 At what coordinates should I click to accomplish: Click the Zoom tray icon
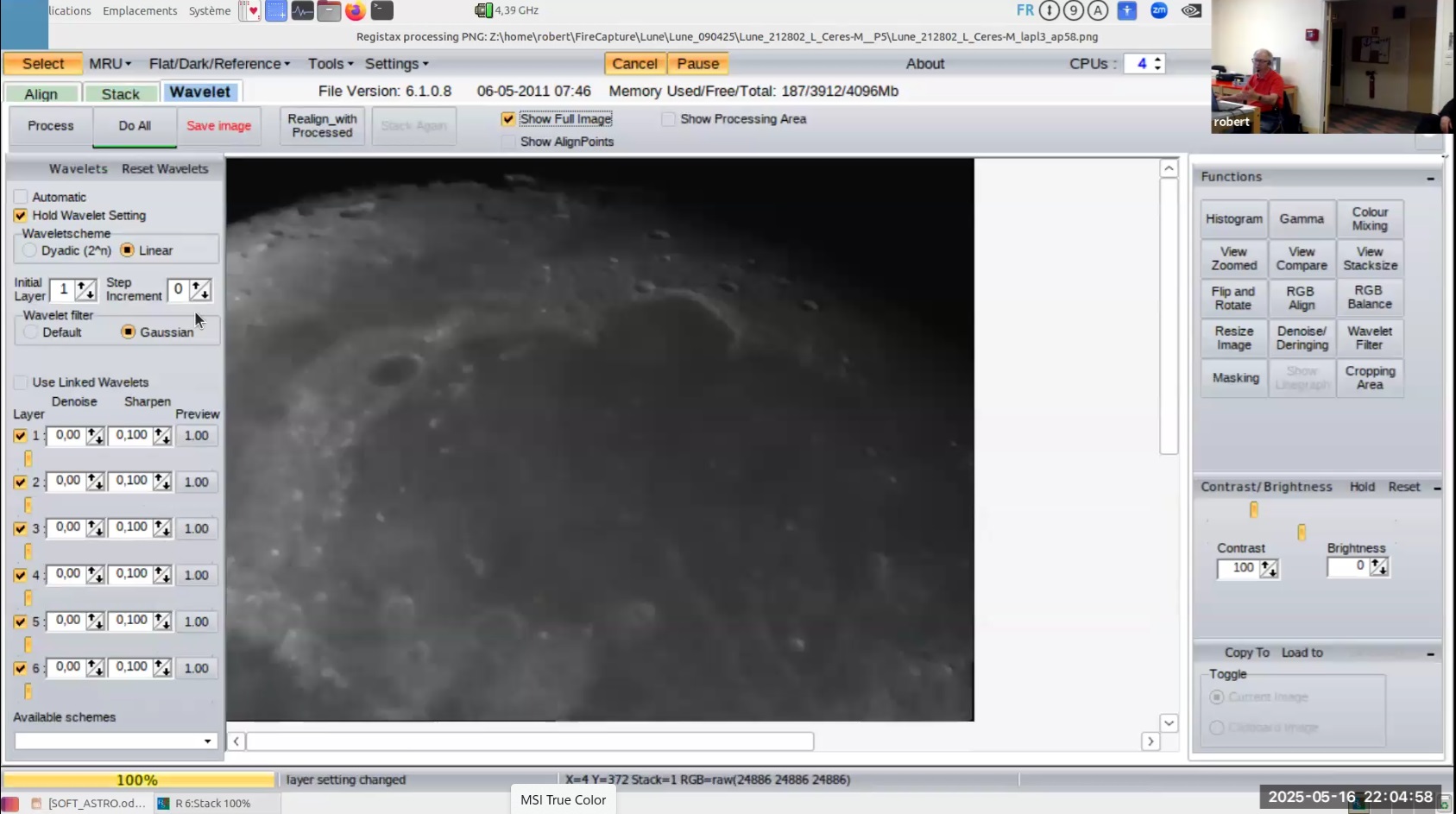[1159, 10]
